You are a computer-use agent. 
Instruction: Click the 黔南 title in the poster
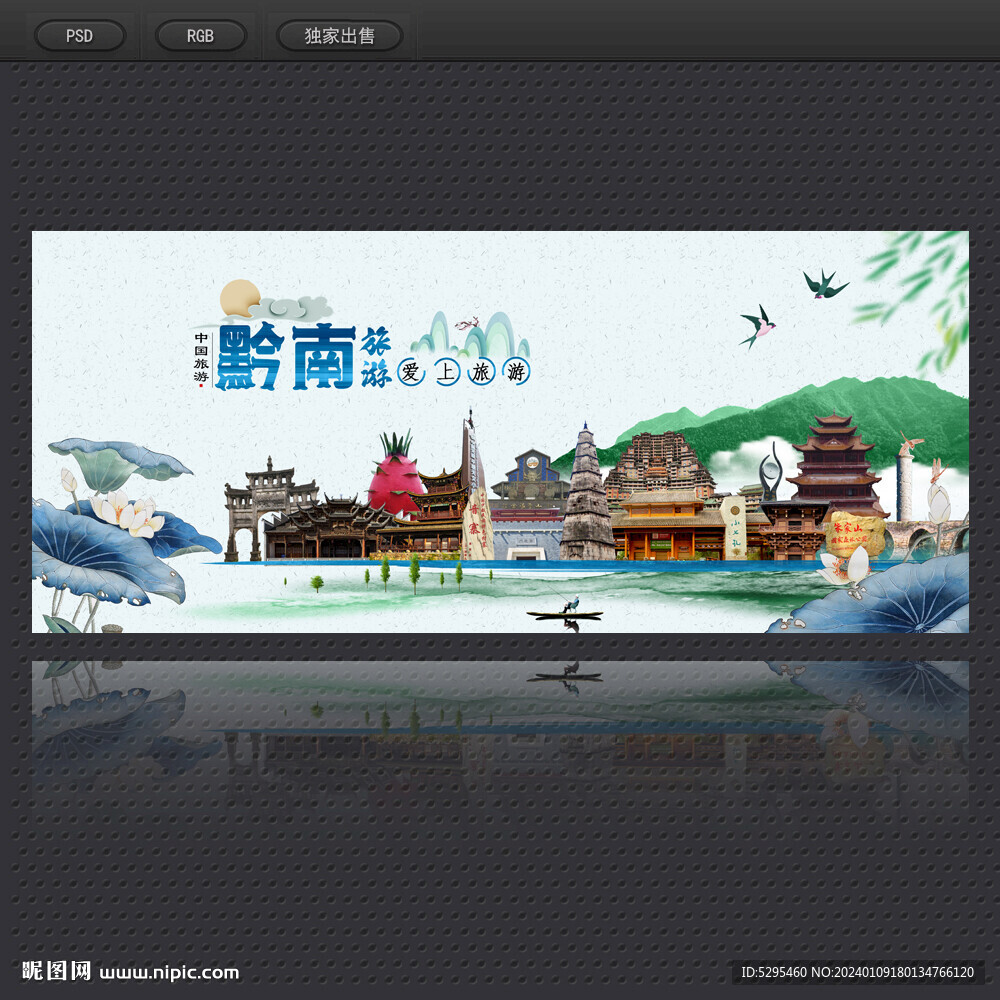(x=286, y=357)
